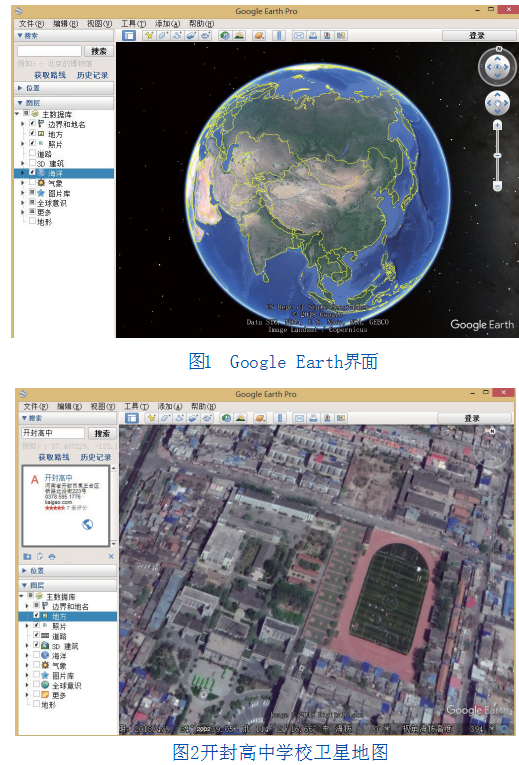This screenshot has height=765, width=519.
Task: Check the 地形 checkbox under the highlighted 海洋 layer
Action: (x=32, y=221)
